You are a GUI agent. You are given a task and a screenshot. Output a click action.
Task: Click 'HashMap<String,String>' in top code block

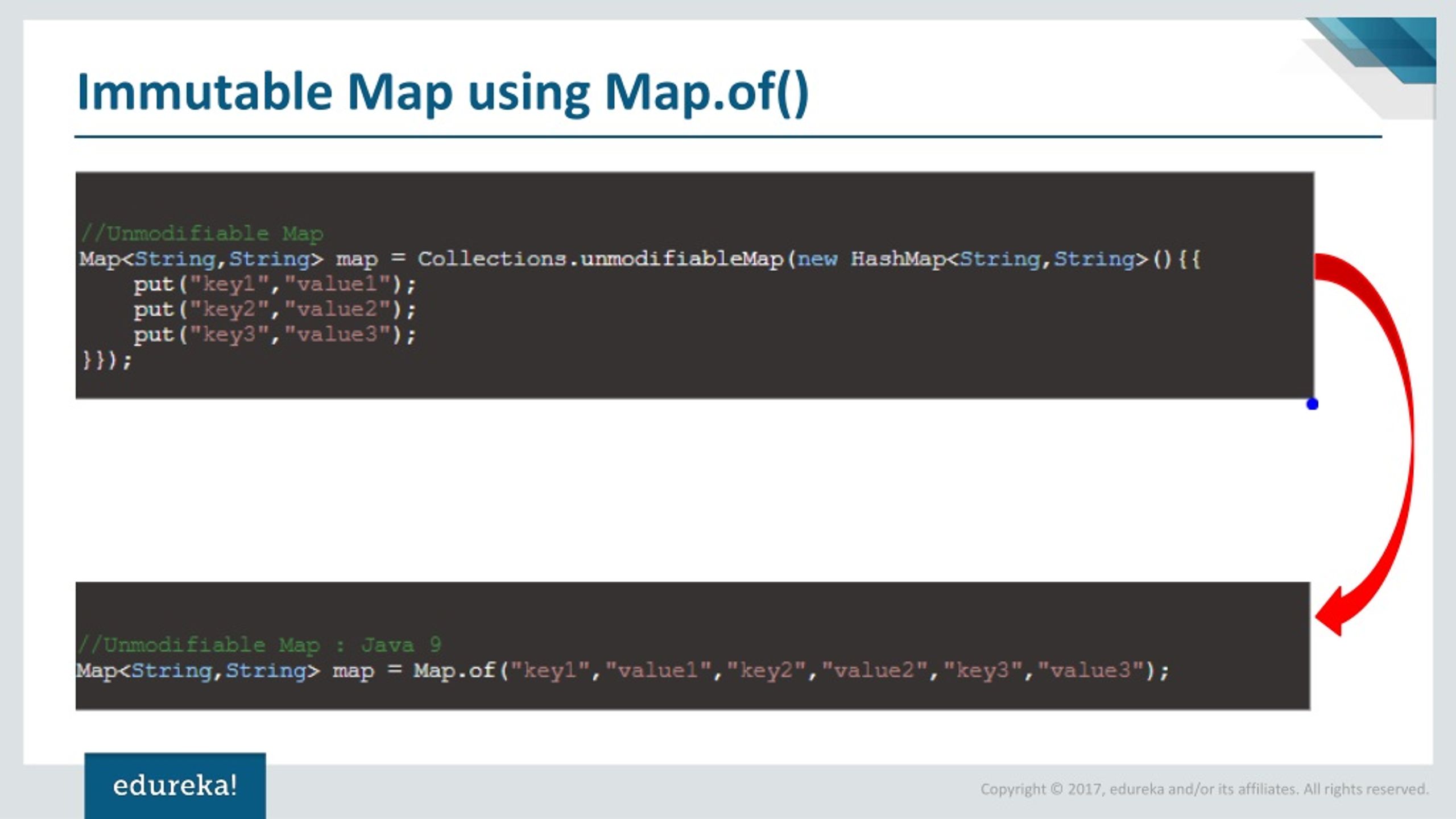click(x=999, y=259)
